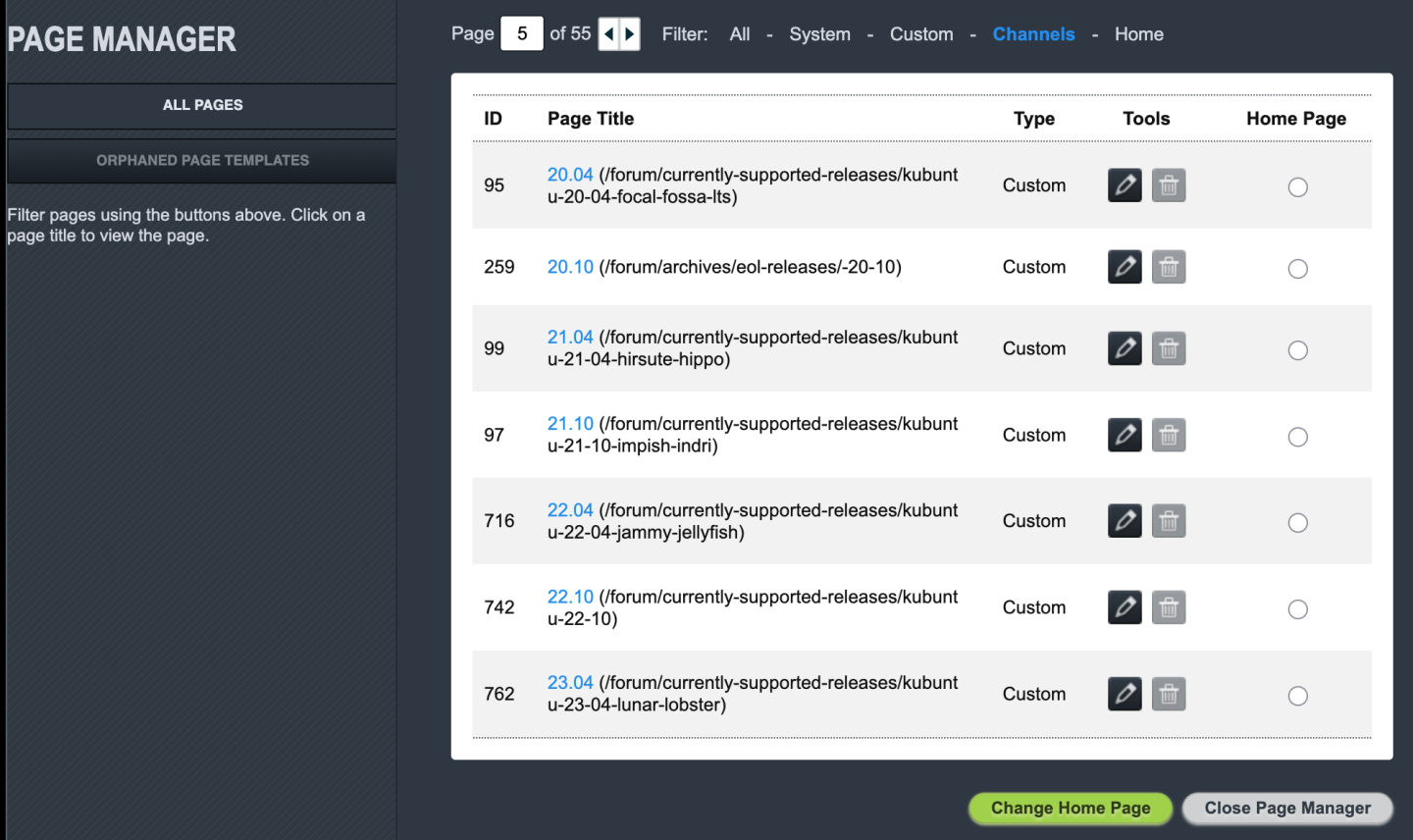Edit the 21.10 impish-indri page
The width and height of the screenshot is (1413, 840).
click(1125, 434)
